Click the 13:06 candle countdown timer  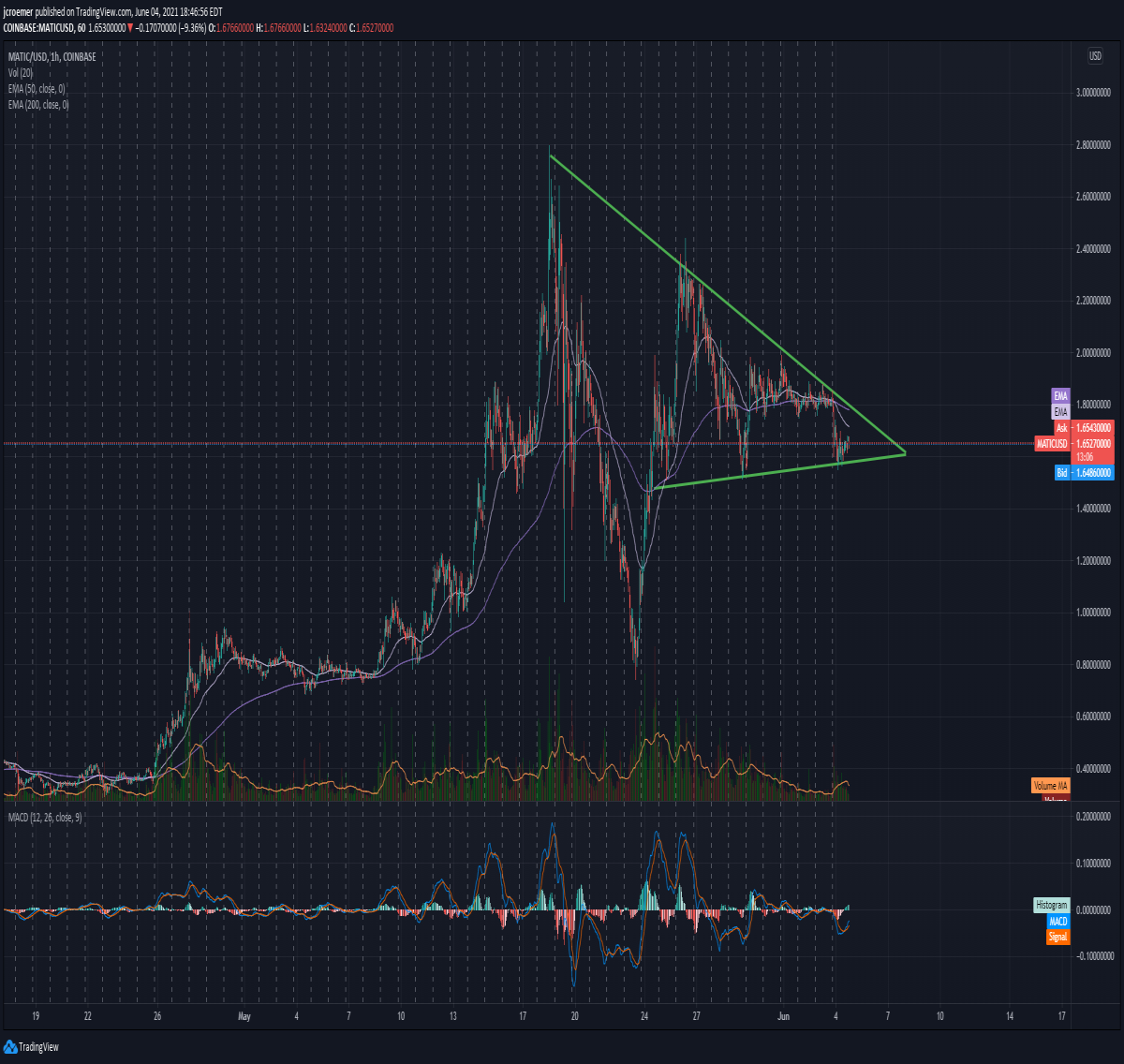pos(1085,456)
